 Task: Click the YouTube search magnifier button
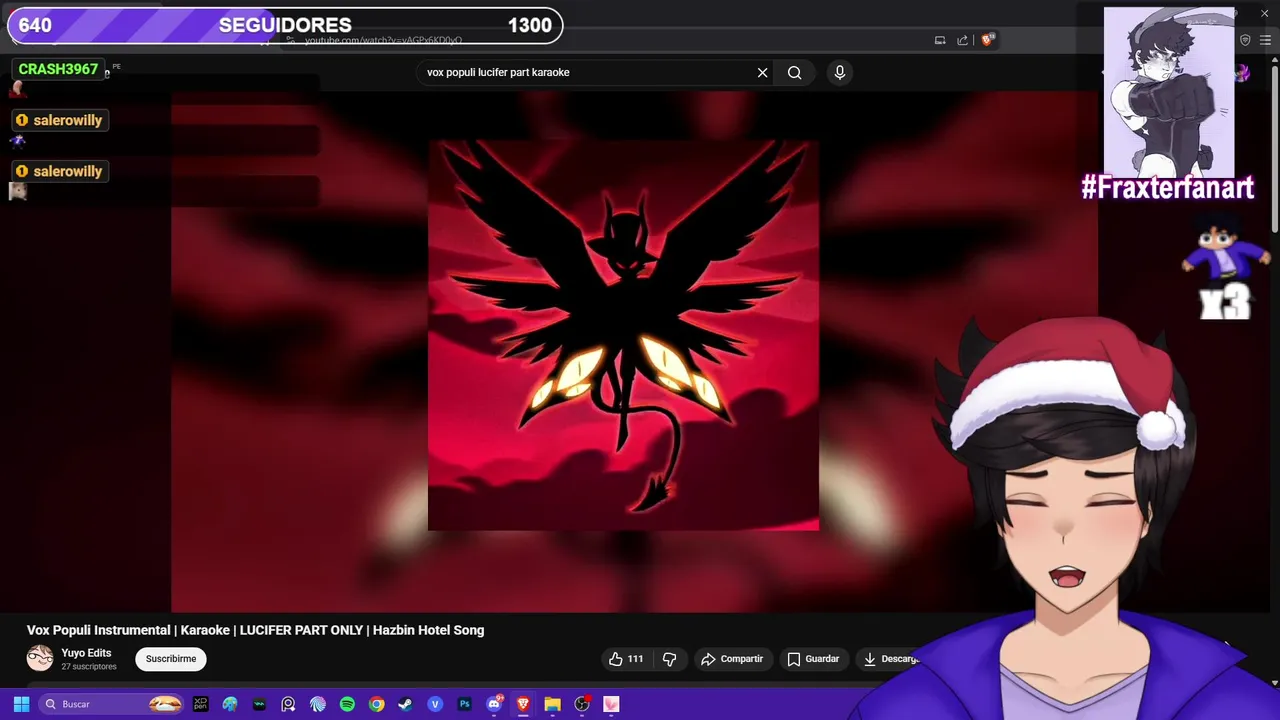(x=794, y=72)
